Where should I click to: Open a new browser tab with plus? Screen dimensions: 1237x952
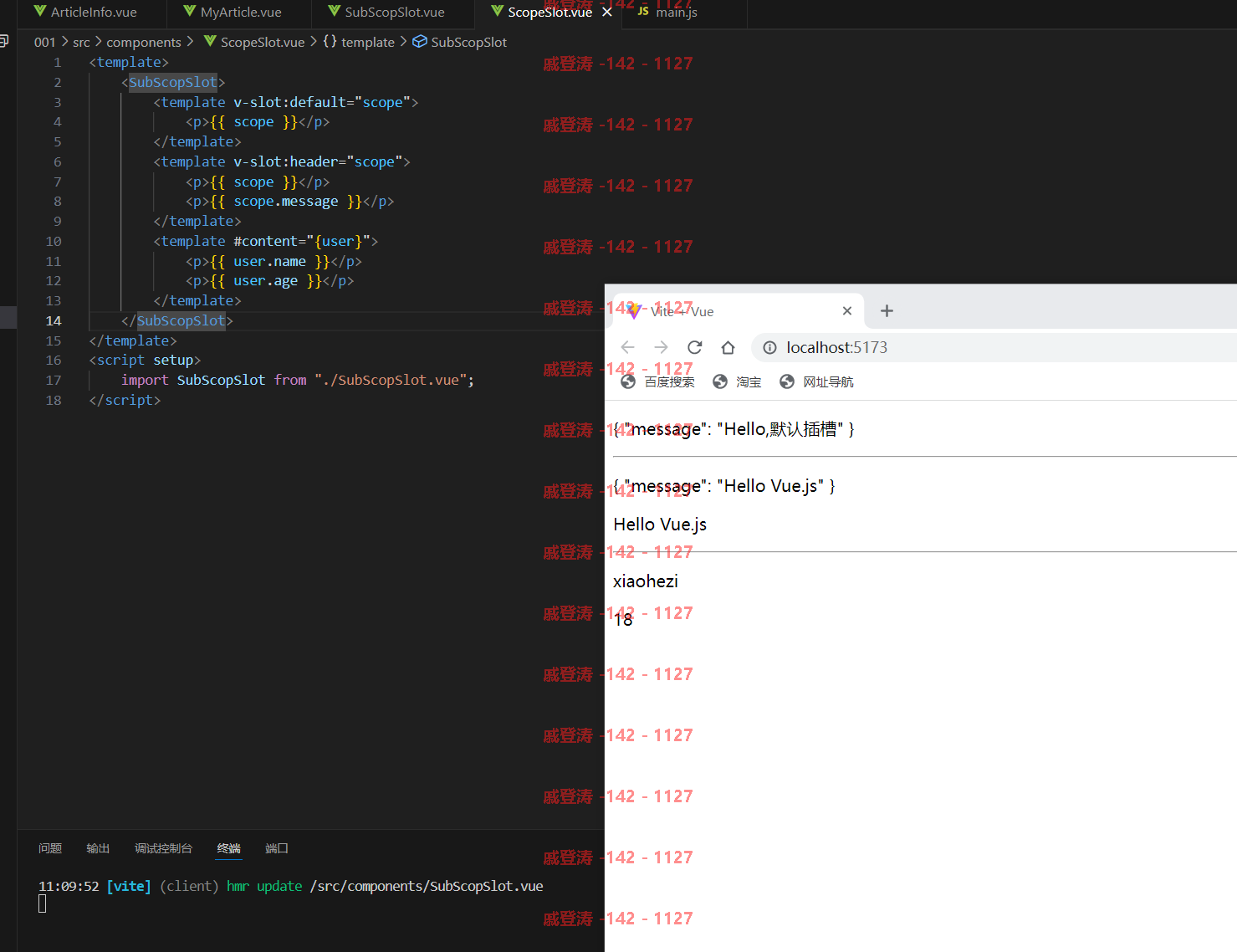pyautogui.click(x=887, y=310)
